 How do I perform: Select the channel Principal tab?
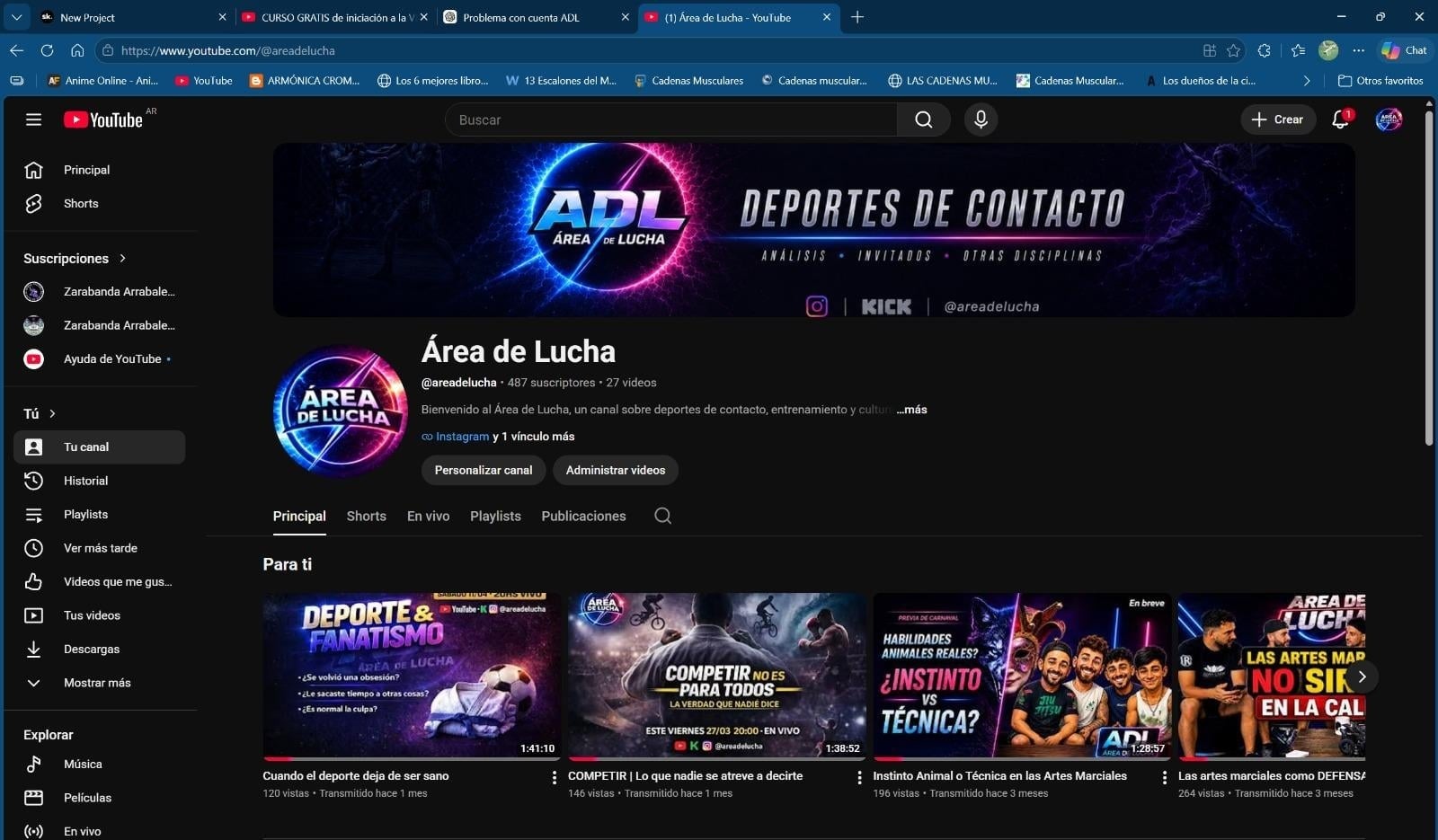pyautogui.click(x=299, y=516)
